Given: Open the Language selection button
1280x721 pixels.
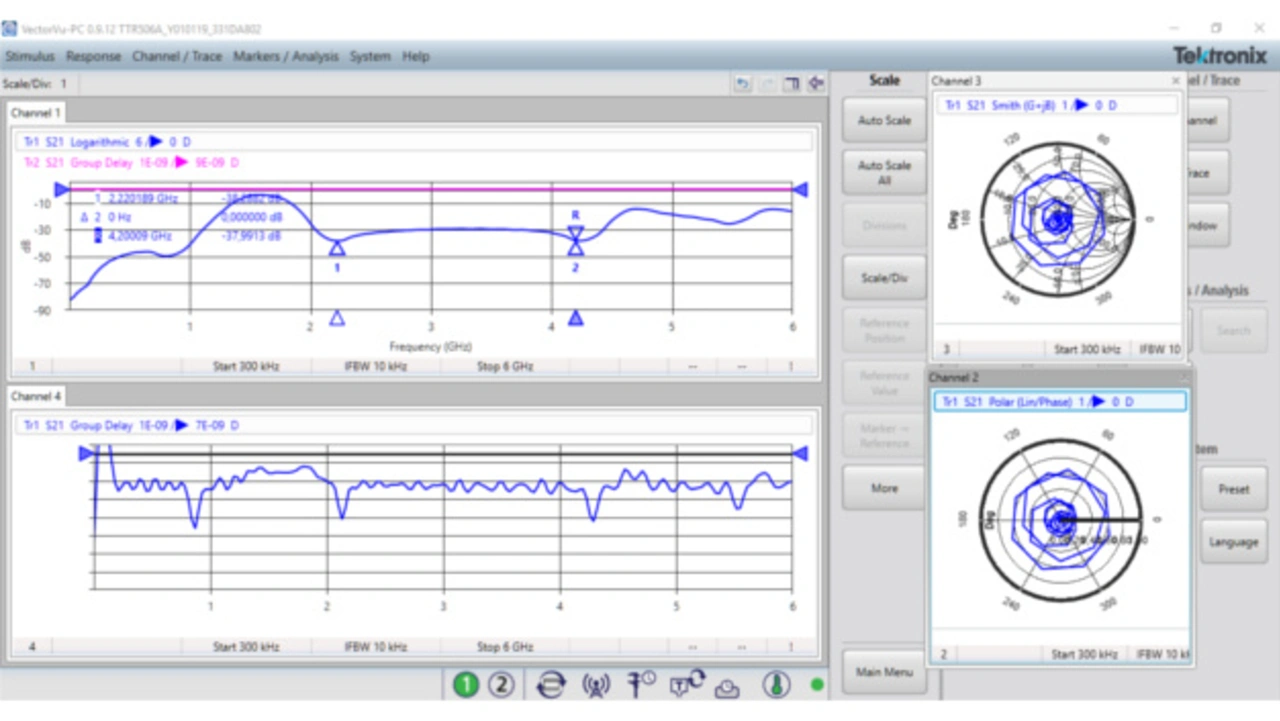Looking at the screenshot, I should (1233, 541).
